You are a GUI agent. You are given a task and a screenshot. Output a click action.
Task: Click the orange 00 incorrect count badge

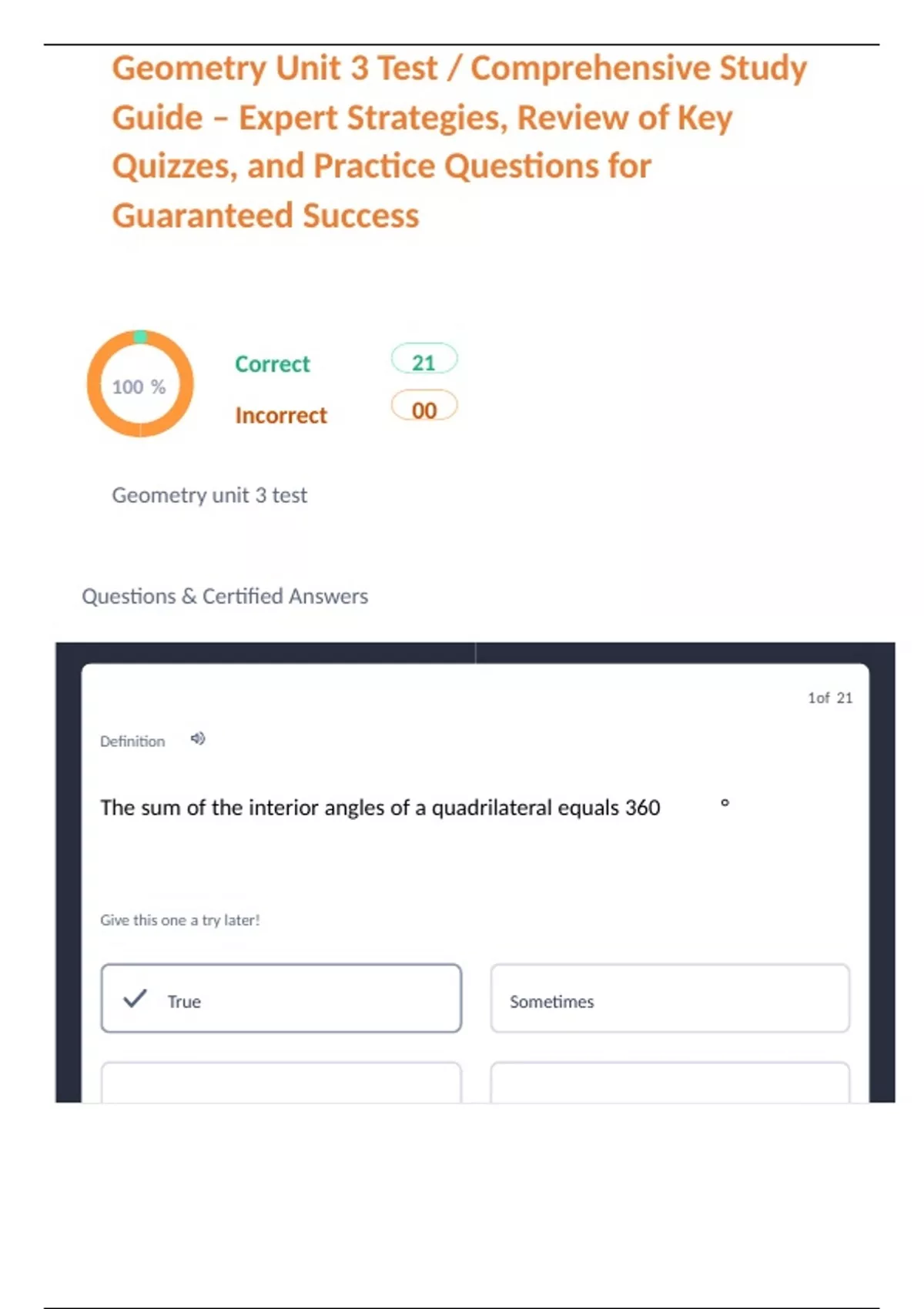(424, 408)
